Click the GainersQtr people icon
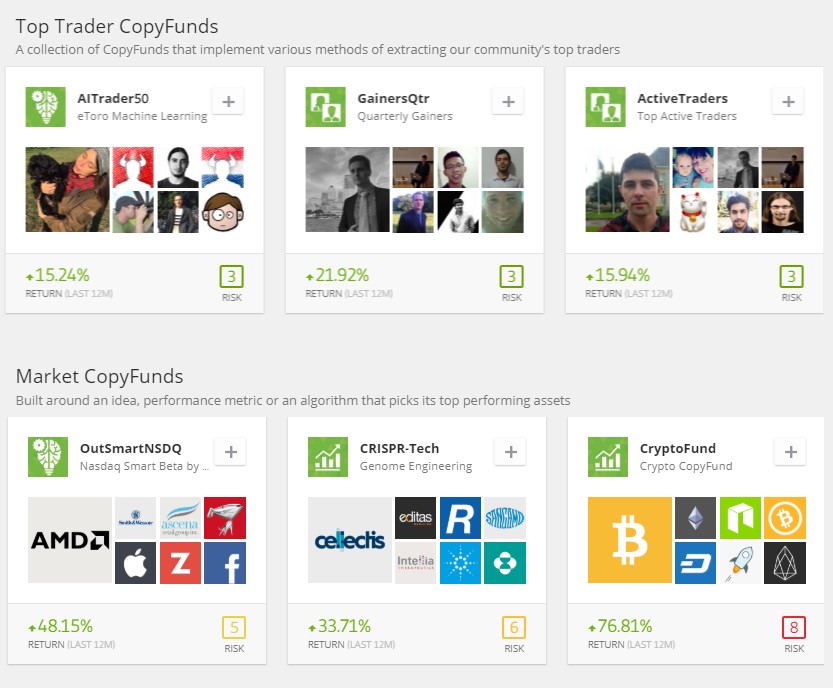The width and height of the screenshot is (833, 688). point(326,107)
